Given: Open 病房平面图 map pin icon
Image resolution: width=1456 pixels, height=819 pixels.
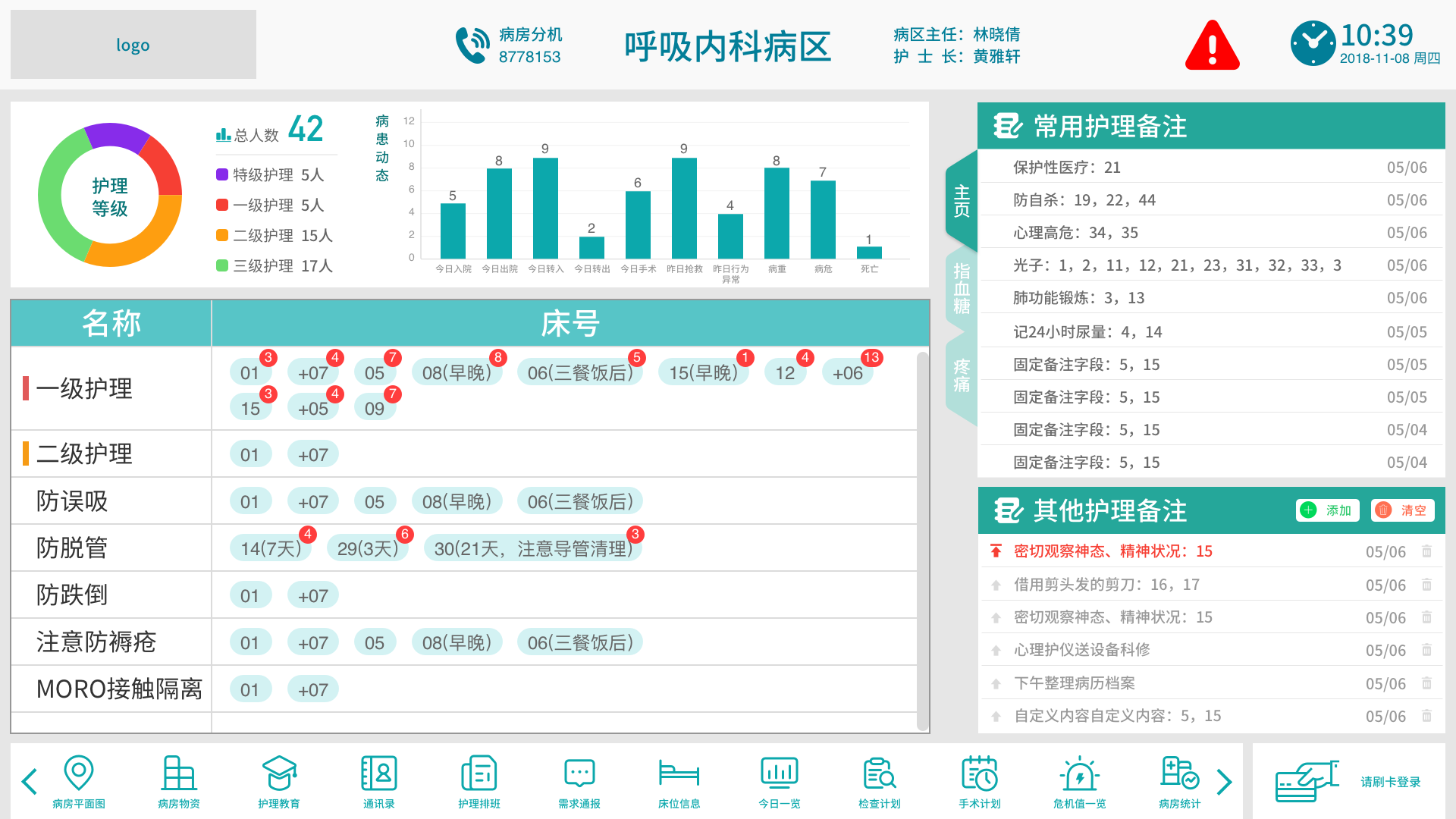Looking at the screenshot, I should click(x=79, y=773).
